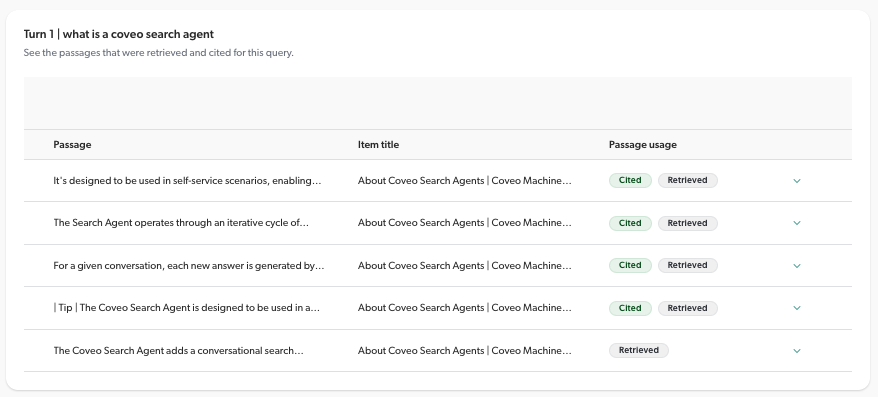The image size is (878, 397).
Task: Click the Retrieved badge in the "adds a conversational search" row
Action: click(x=639, y=351)
